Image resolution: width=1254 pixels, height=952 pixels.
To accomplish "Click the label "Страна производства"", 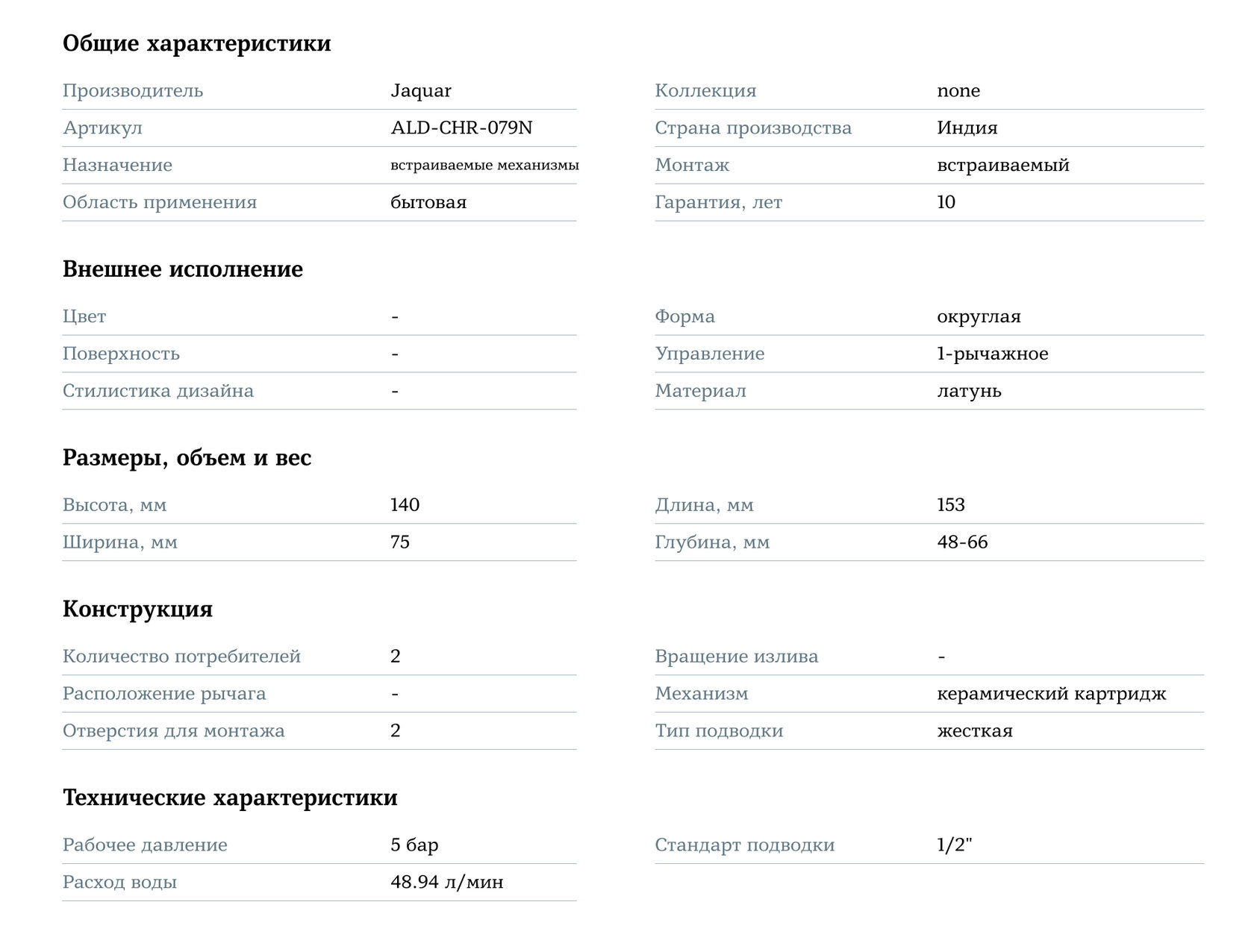I will point(753,128).
